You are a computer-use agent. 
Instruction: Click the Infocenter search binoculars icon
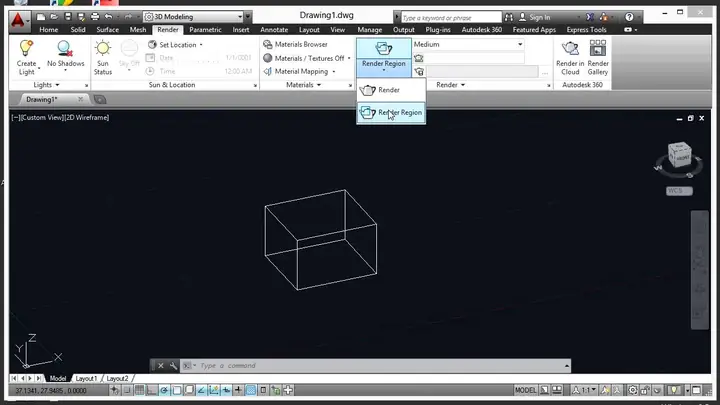click(x=509, y=17)
